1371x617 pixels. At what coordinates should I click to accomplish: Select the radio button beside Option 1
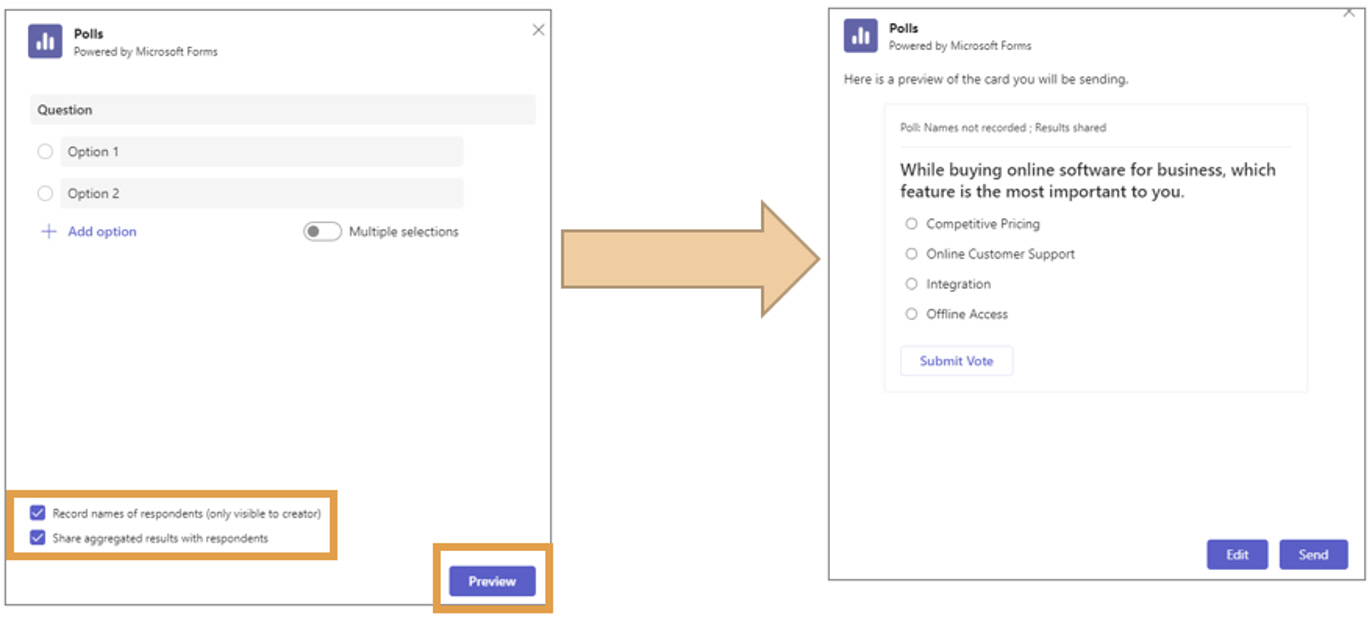pyautogui.click(x=45, y=152)
